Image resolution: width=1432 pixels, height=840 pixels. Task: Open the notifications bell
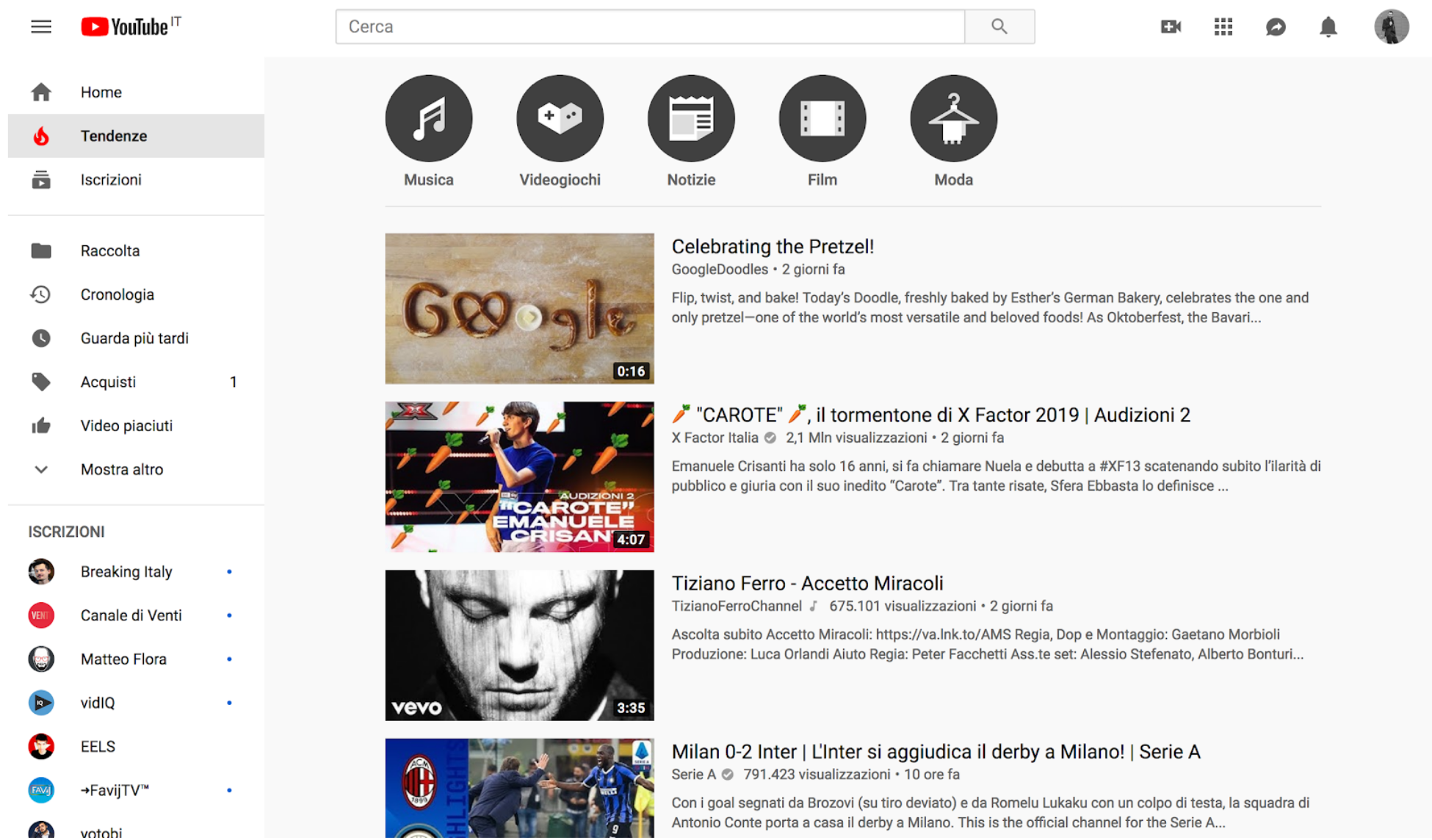(x=1328, y=27)
